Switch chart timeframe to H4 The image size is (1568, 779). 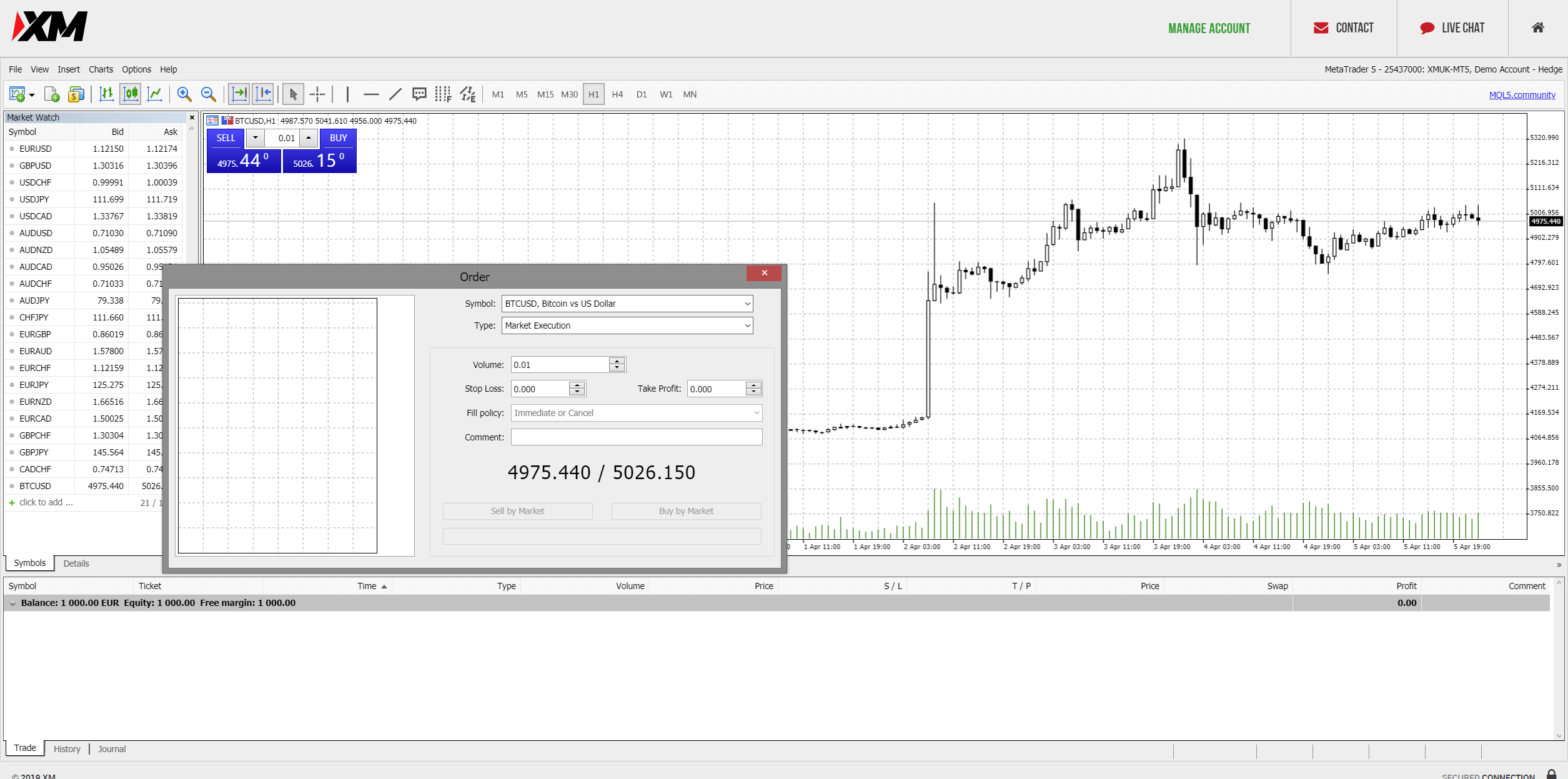coord(617,94)
